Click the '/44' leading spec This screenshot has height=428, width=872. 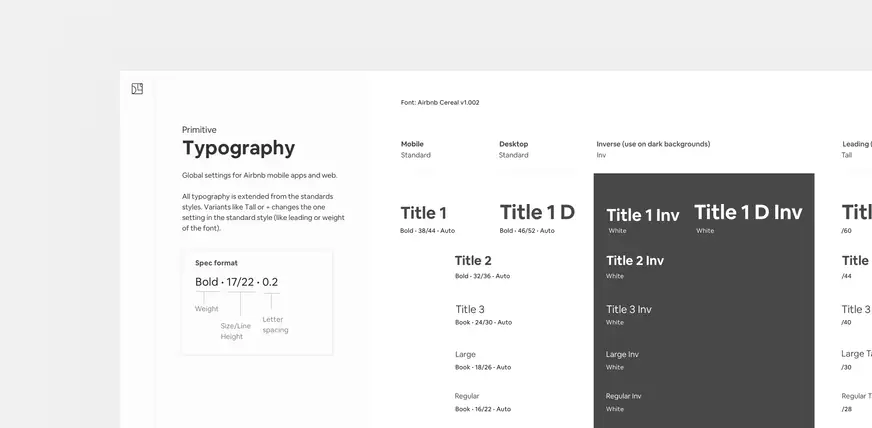[846, 276]
